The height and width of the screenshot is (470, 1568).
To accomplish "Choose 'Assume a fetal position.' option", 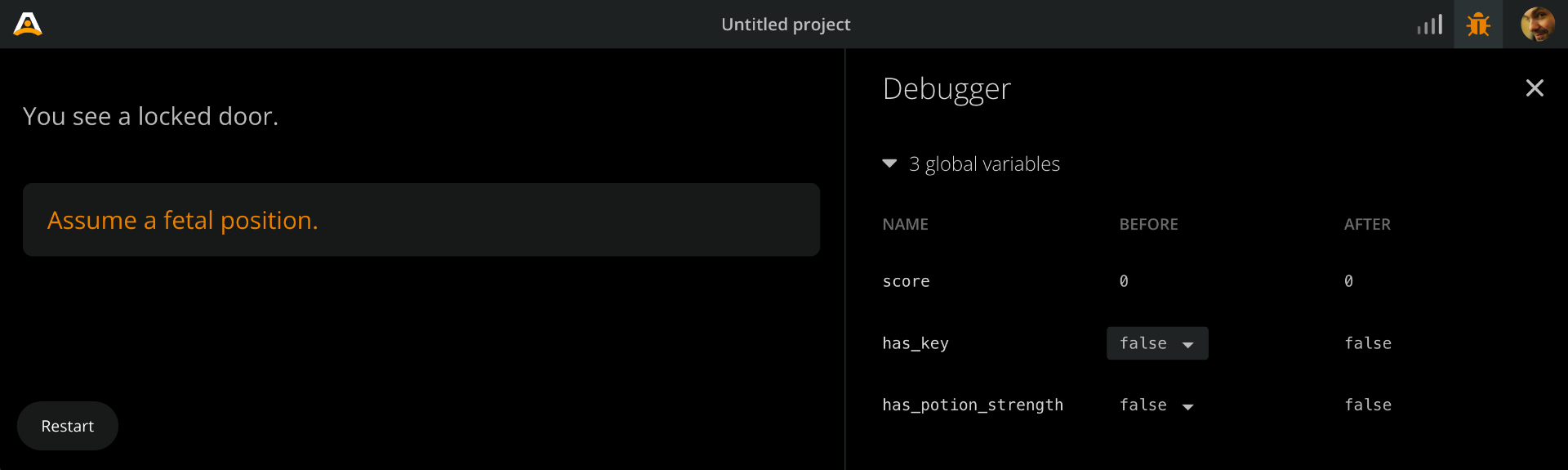I will tap(421, 220).
